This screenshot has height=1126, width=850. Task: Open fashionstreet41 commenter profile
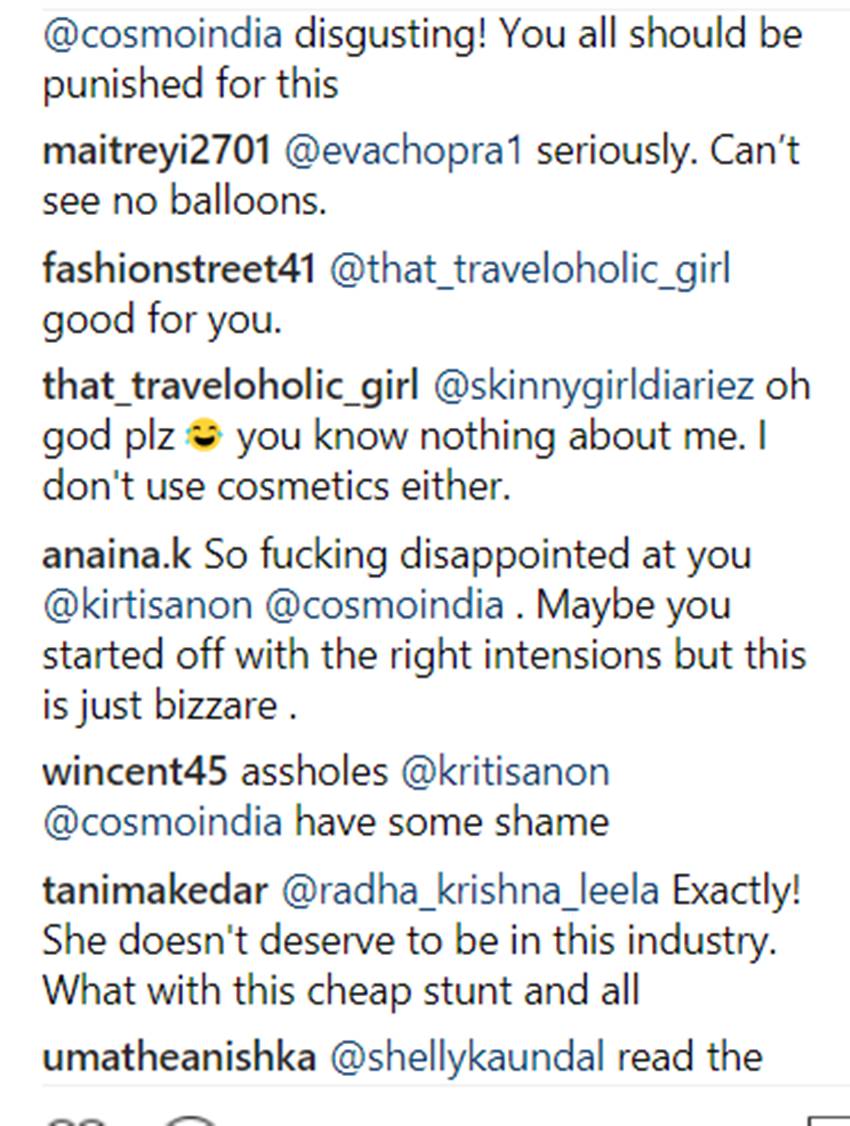(179, 269)
